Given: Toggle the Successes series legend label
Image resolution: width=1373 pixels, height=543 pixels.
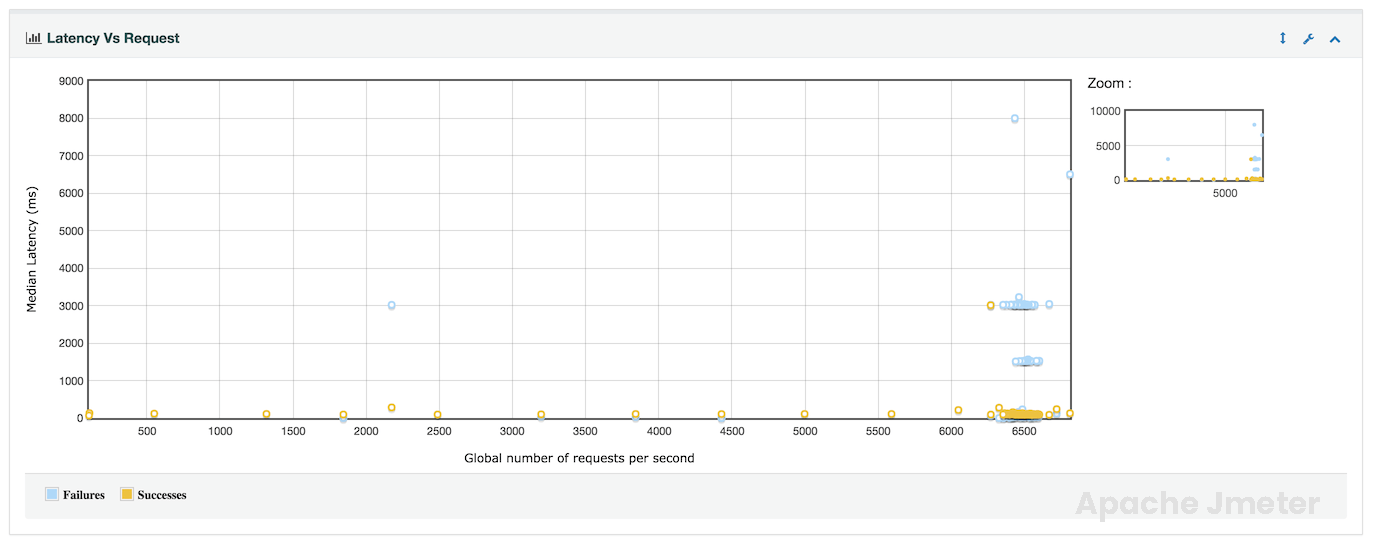Looking at the screenshot, I should (x=162, y=495).
